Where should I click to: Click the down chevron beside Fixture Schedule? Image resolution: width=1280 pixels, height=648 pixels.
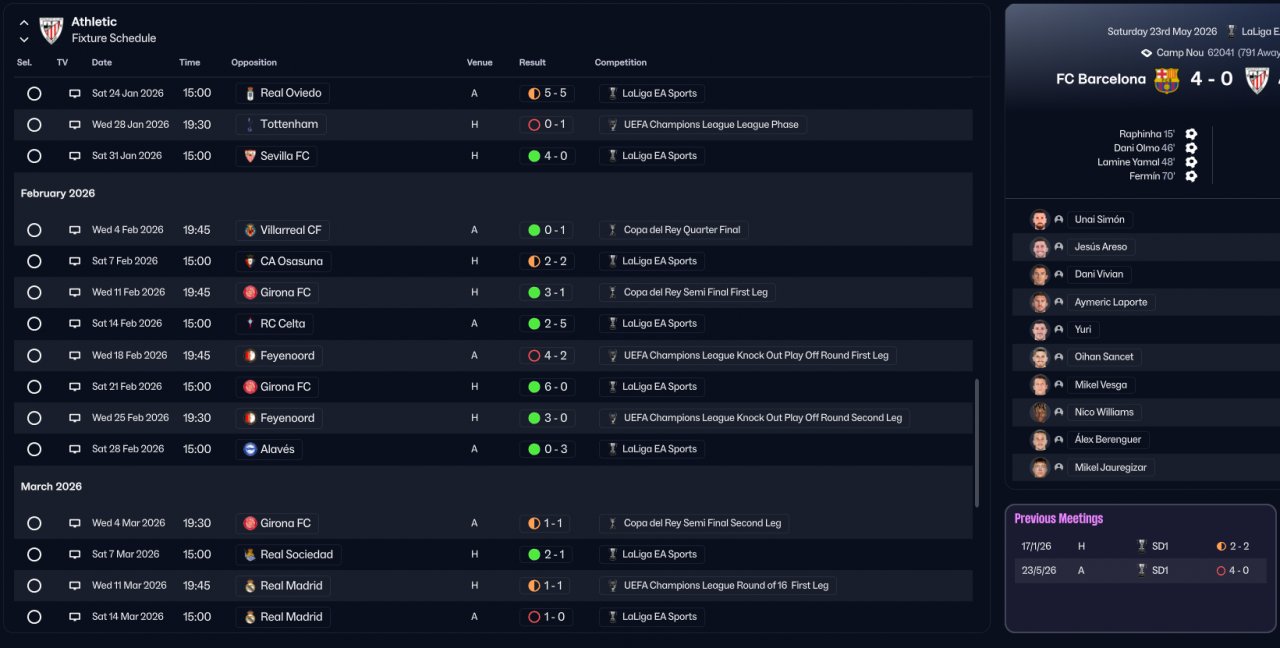(24, 39)
